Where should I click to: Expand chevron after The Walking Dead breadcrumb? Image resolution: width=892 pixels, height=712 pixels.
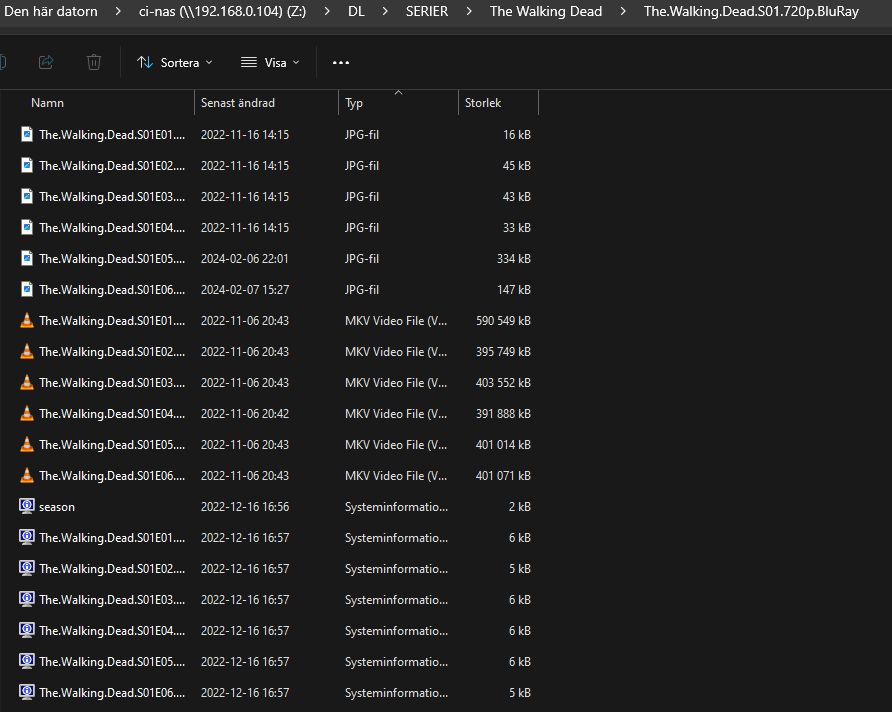(x=623, y=12)
